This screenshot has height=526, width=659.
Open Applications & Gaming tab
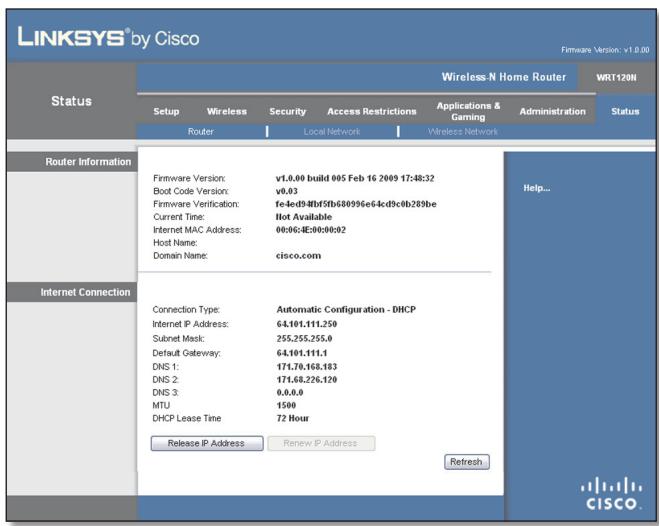tap(468, 111)
